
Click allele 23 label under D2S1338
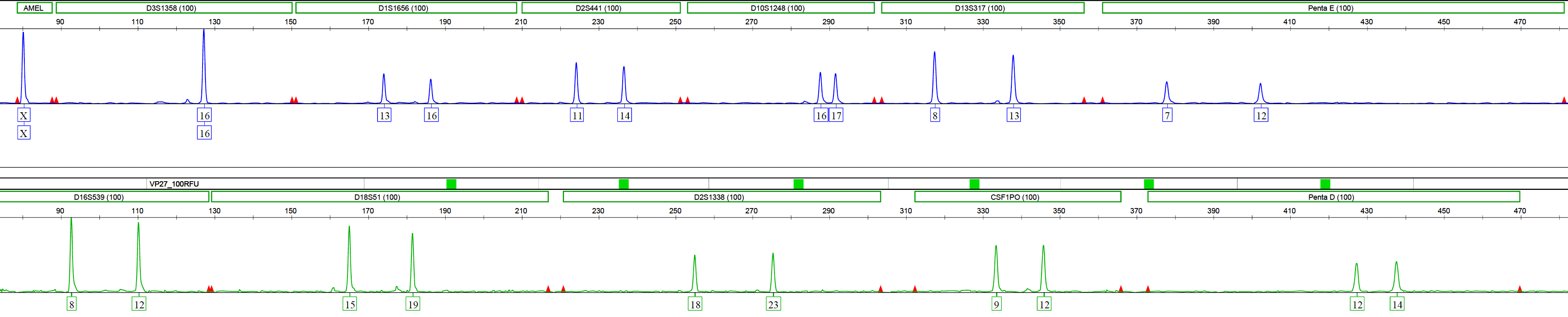click(x=773, y=304)
